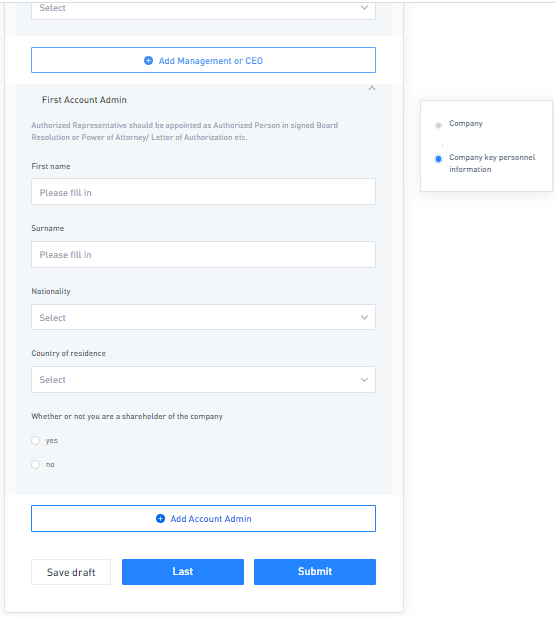Click Add Management or CEO button
This screenshot has width=555, height=617.
pyautogui.click(x=204, y=60)
